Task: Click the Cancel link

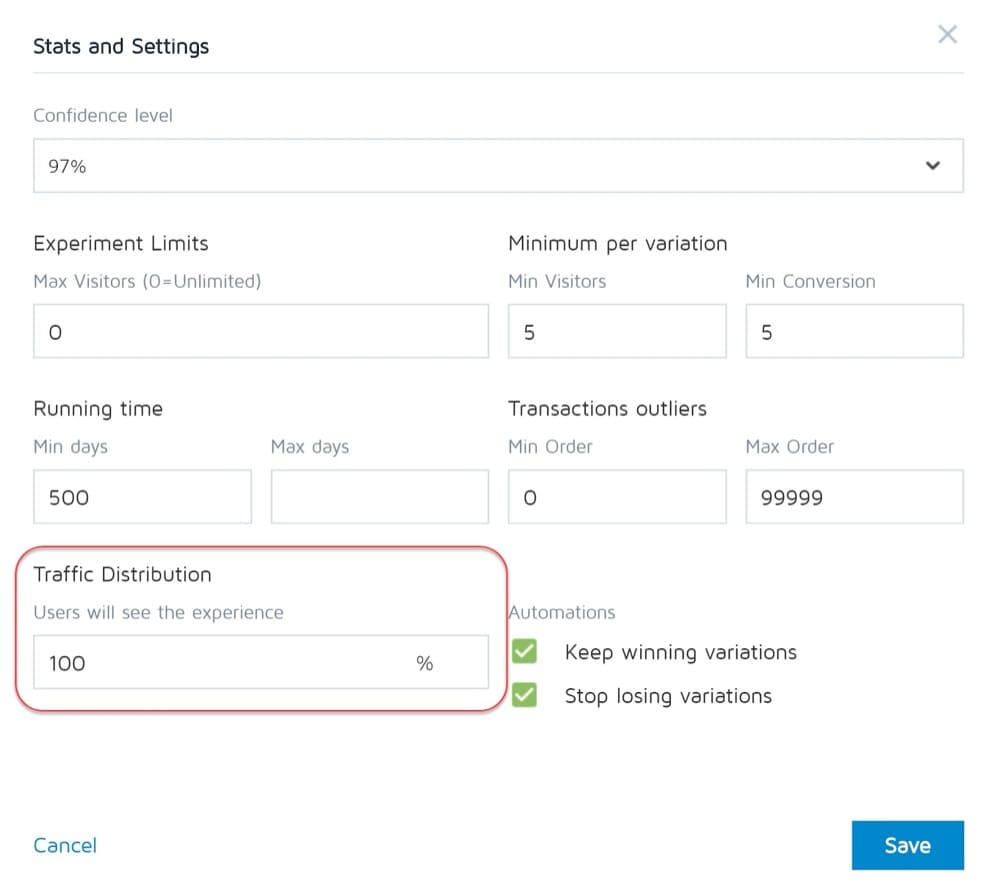Action: (65, 845)
